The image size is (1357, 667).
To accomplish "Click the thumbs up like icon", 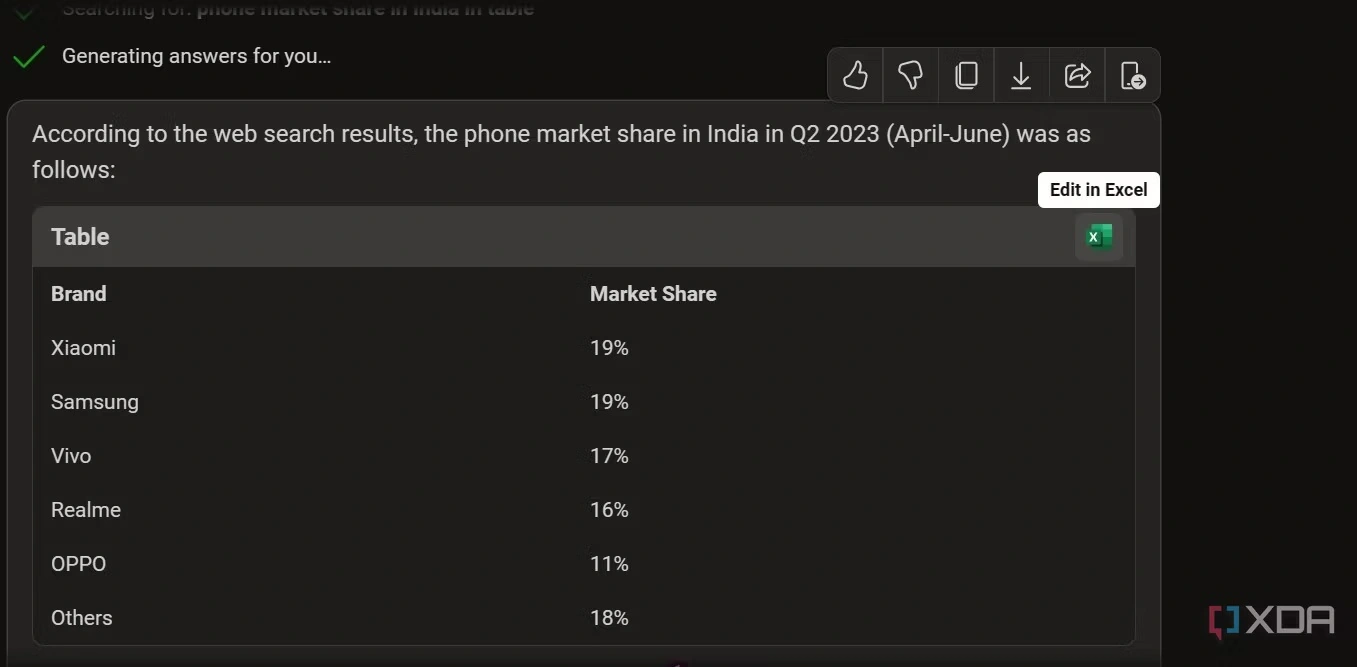I will pyautogui.click(x=855, y=75).
